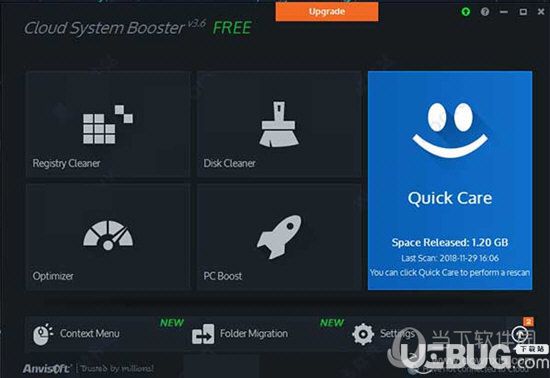
Task: Select the 'Optimizer' label text
Action: coord(53,276)
